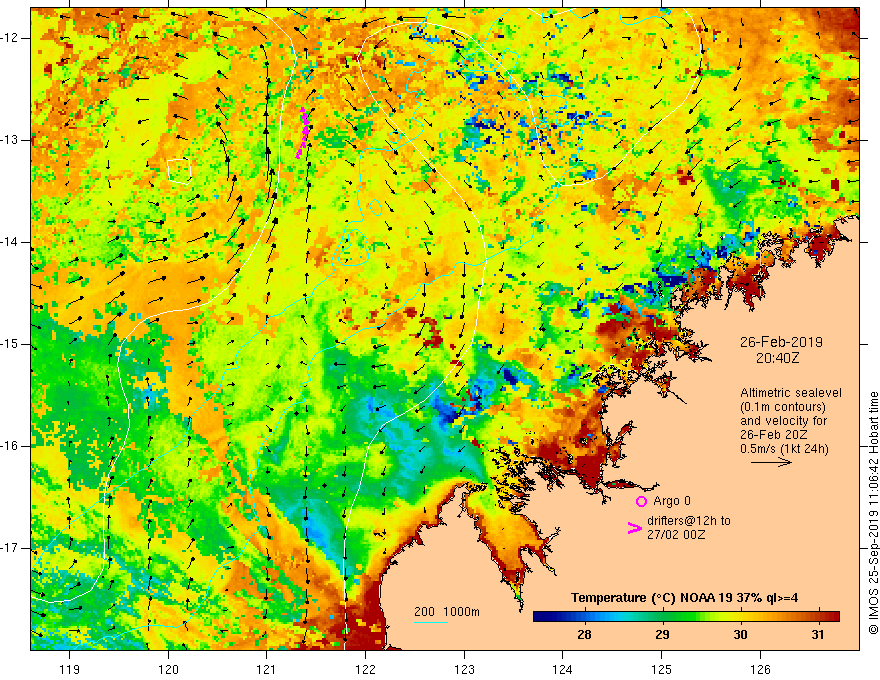This screenshot has height=680, width=880.
Task: Click the '(0.1m contours)' legend line
Action: [783, 407]
